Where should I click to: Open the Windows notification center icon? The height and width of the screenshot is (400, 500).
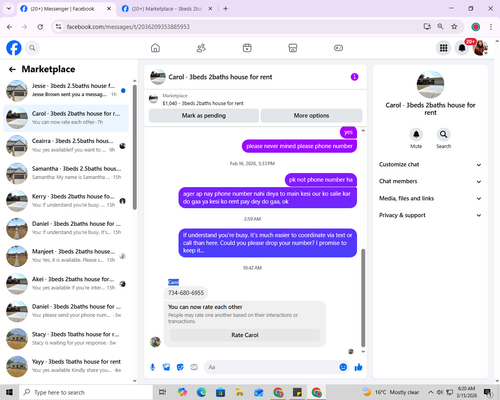(488, 392)
